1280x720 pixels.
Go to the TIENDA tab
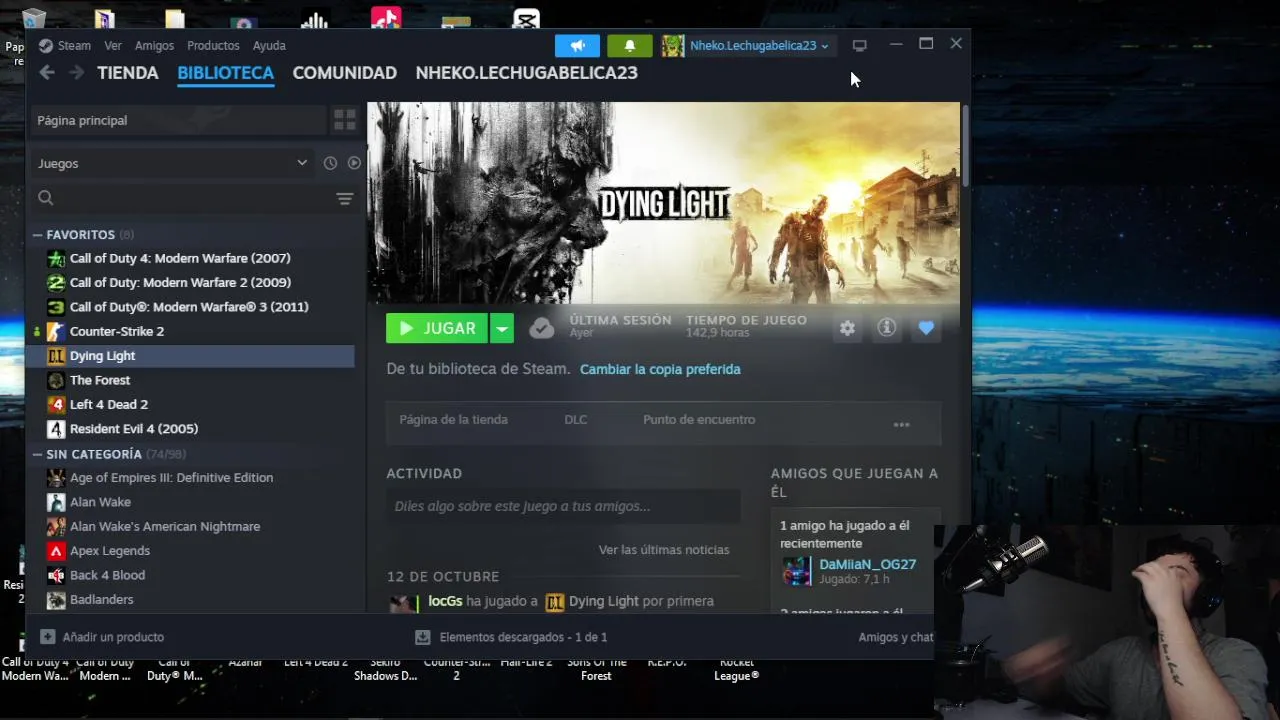click(128, 73)
